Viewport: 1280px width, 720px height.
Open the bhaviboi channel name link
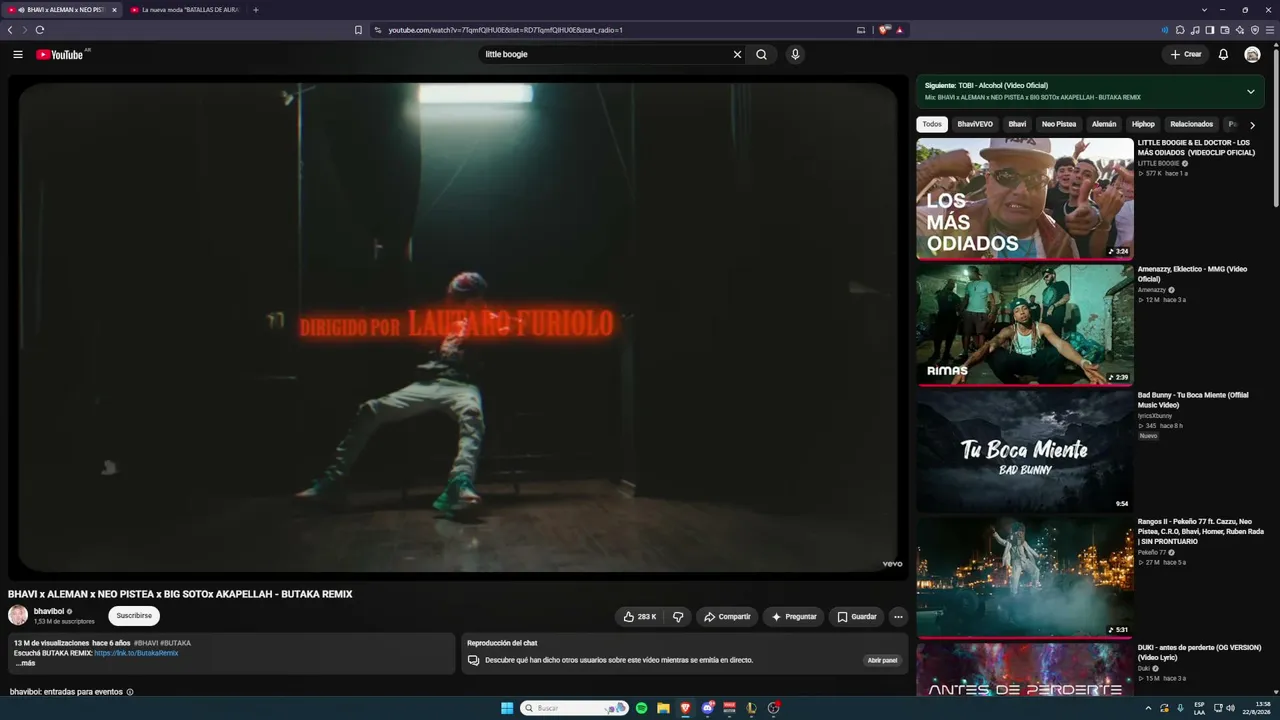(x=49, y=611)
